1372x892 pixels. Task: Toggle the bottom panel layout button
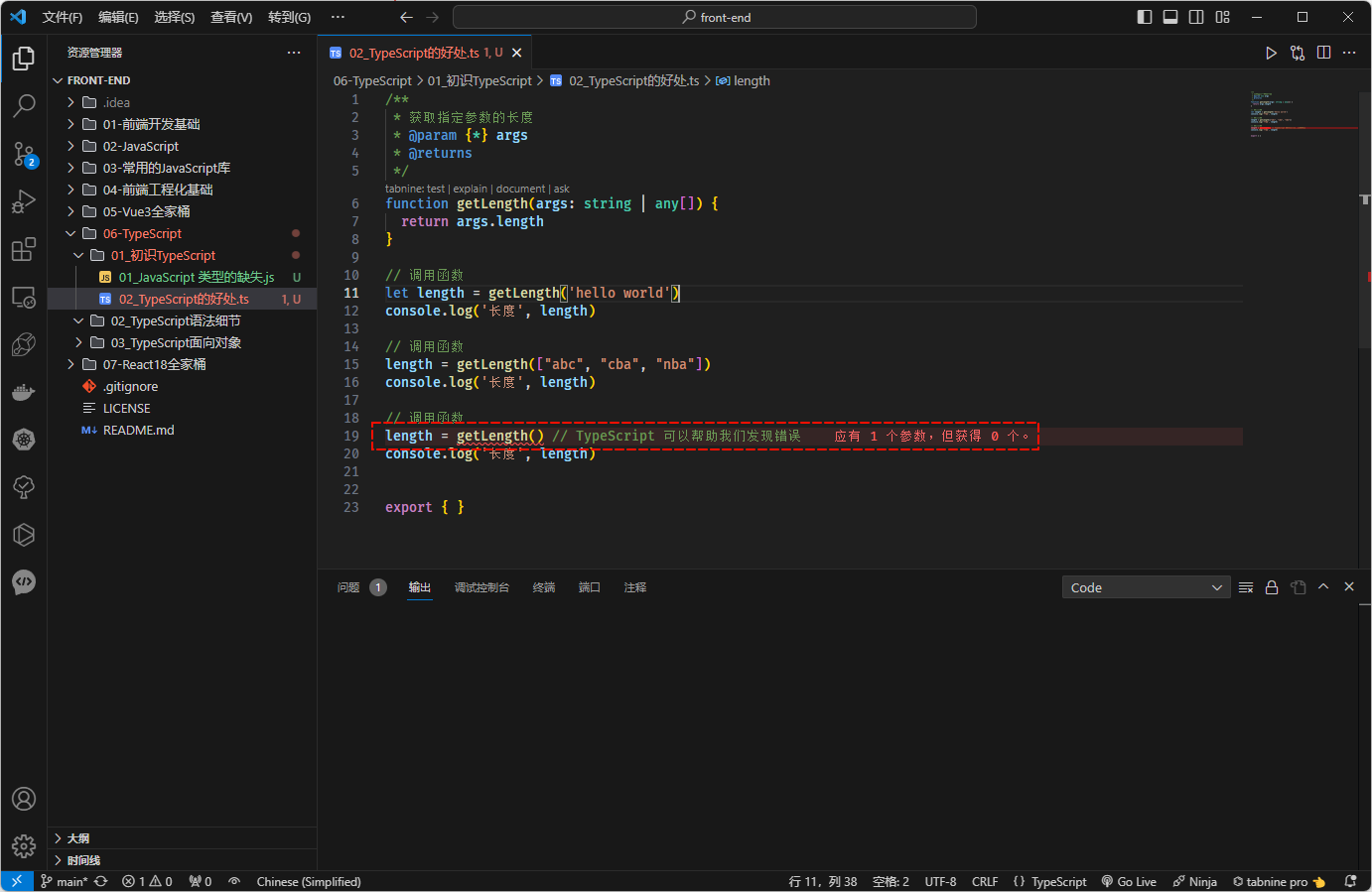click(1170, 17)
